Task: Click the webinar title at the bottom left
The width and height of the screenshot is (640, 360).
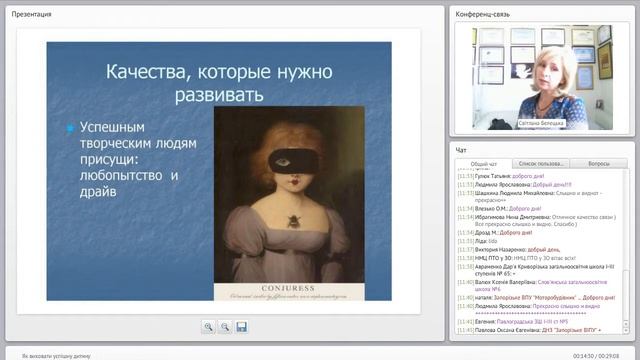Action: pos(56,356)
